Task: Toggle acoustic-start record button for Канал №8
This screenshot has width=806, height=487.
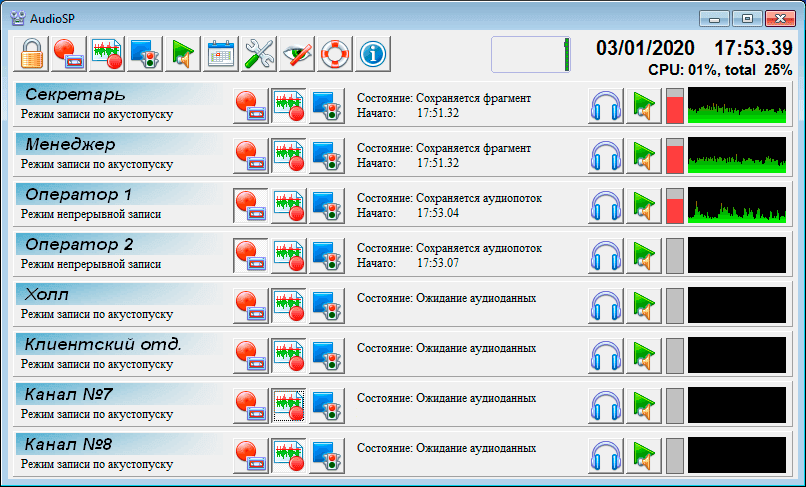Action: [x=289, y=455]
